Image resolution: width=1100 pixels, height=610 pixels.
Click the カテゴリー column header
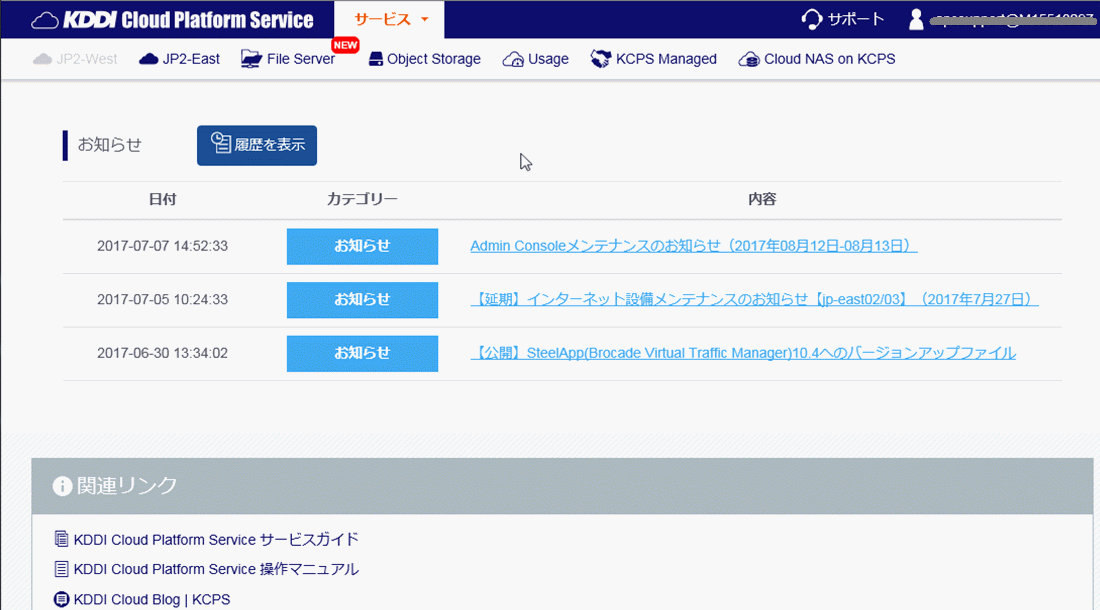(x=362, y=199)
